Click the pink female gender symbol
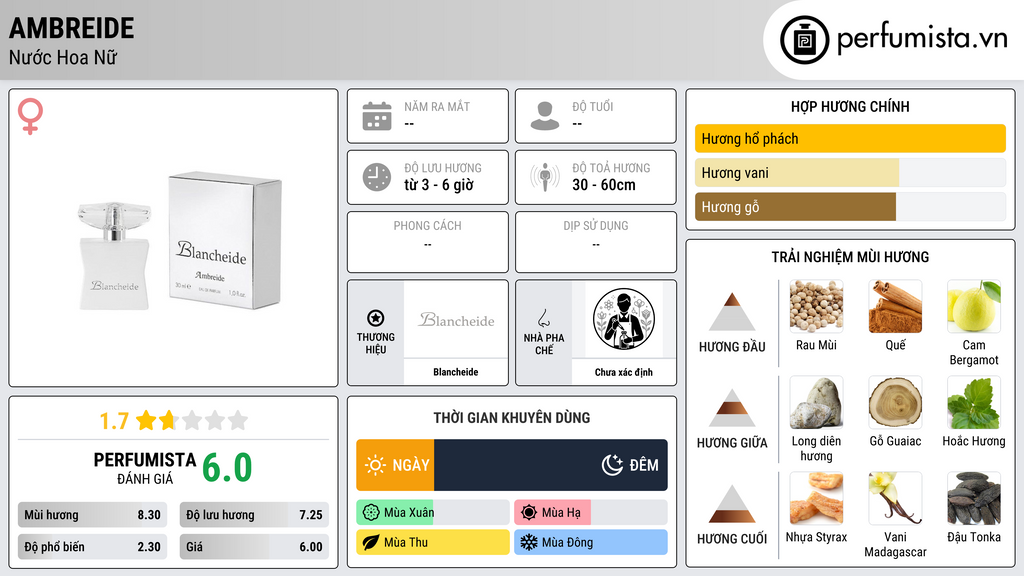This screenshot has width=1024, height=576. [x=30, y=116]
